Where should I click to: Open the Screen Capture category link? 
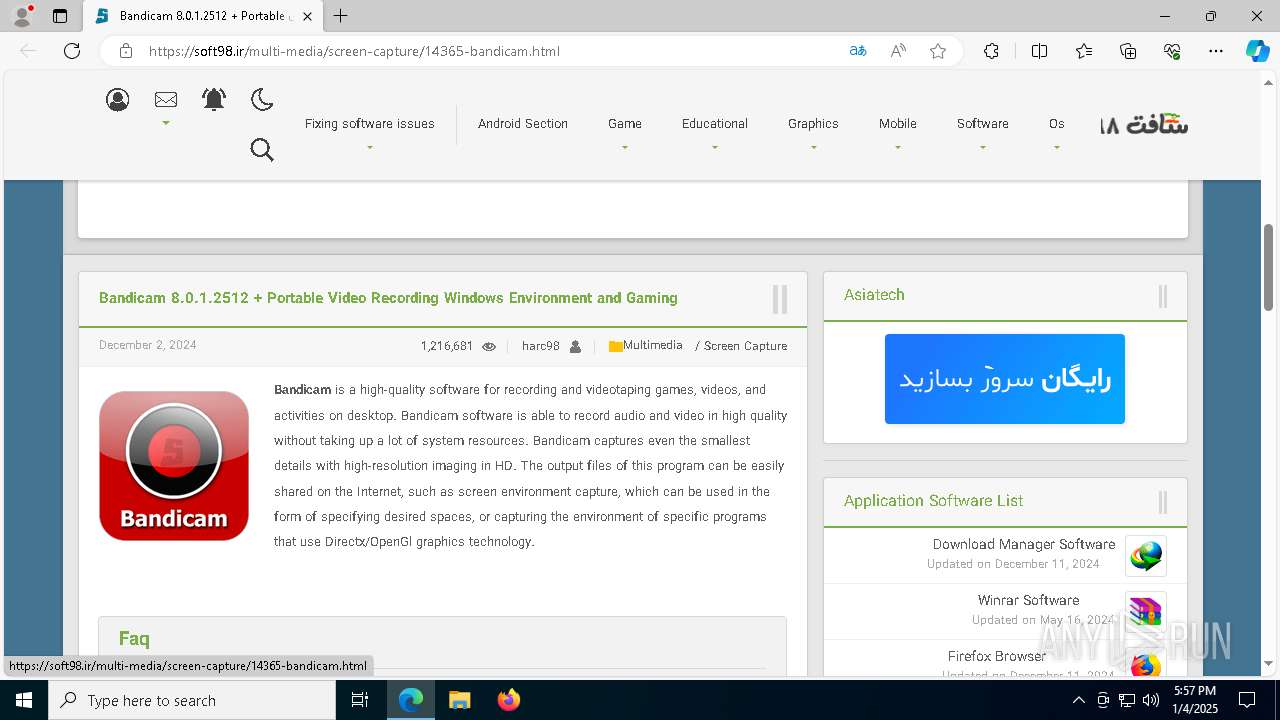[746, 346]
